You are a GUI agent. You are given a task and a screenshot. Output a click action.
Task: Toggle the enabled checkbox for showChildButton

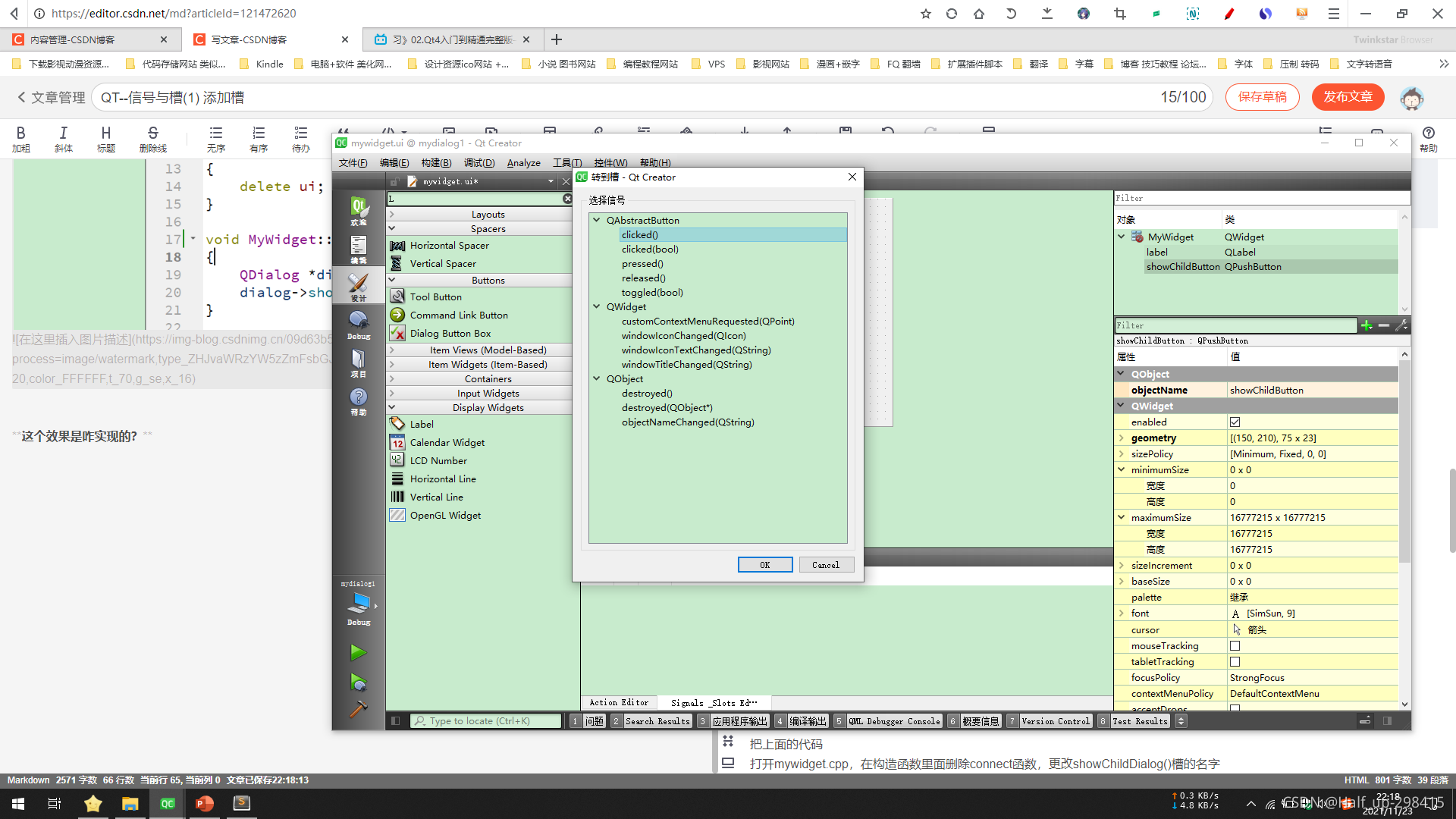(x=1236, y=421)
